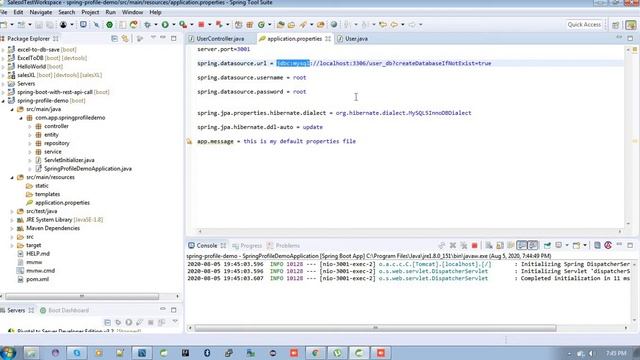Collapse the src/main/java folder node
This screenshot has height=360, width=640.
coord(12,109)
